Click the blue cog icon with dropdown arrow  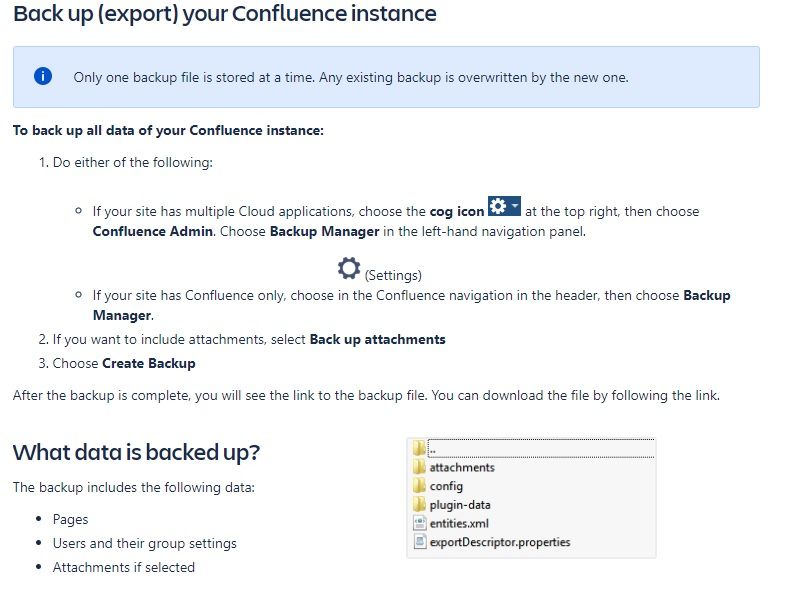tap(504, 206)
